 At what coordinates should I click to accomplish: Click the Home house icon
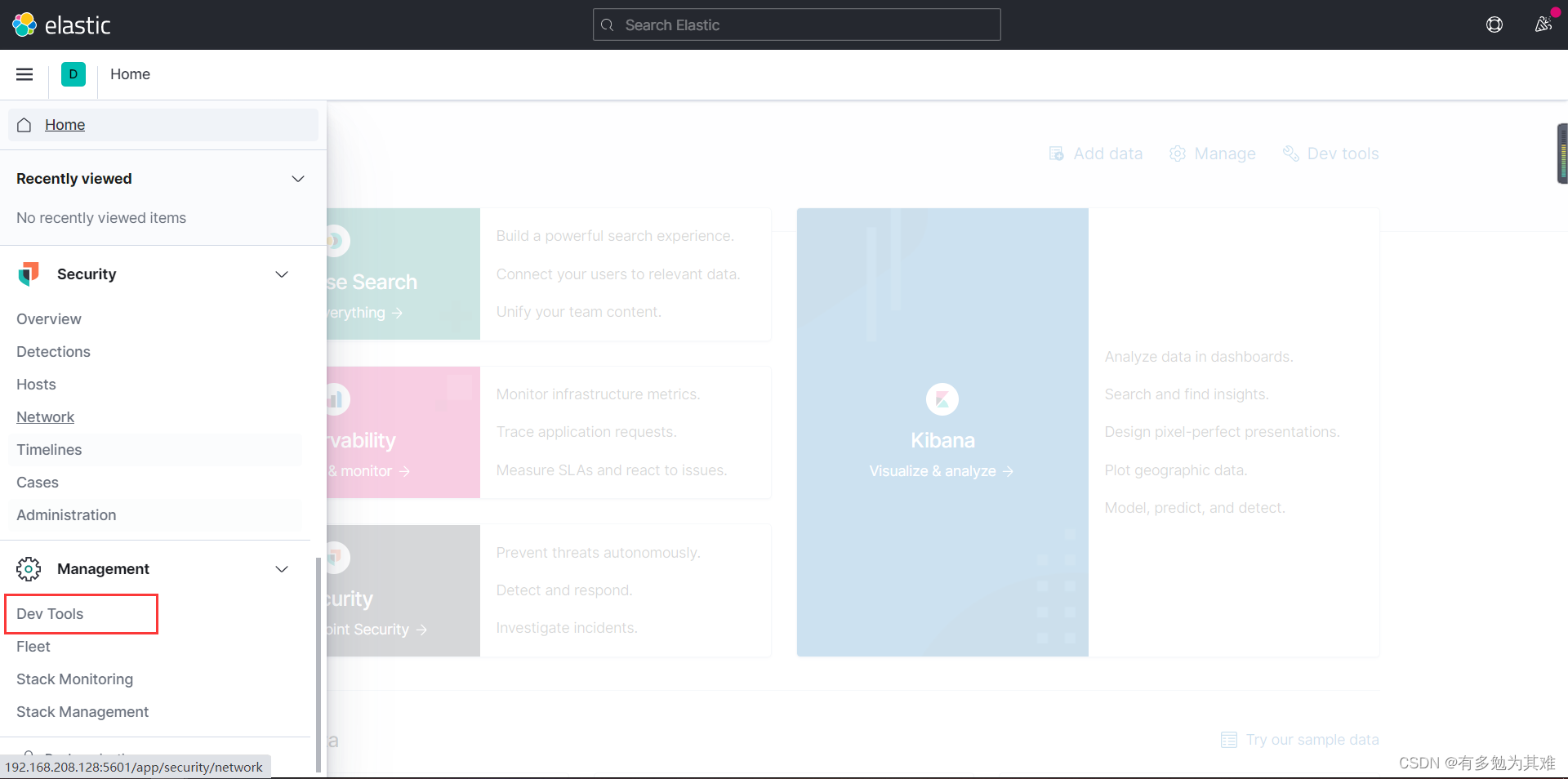pyautogui.click(x=24, y=125)
